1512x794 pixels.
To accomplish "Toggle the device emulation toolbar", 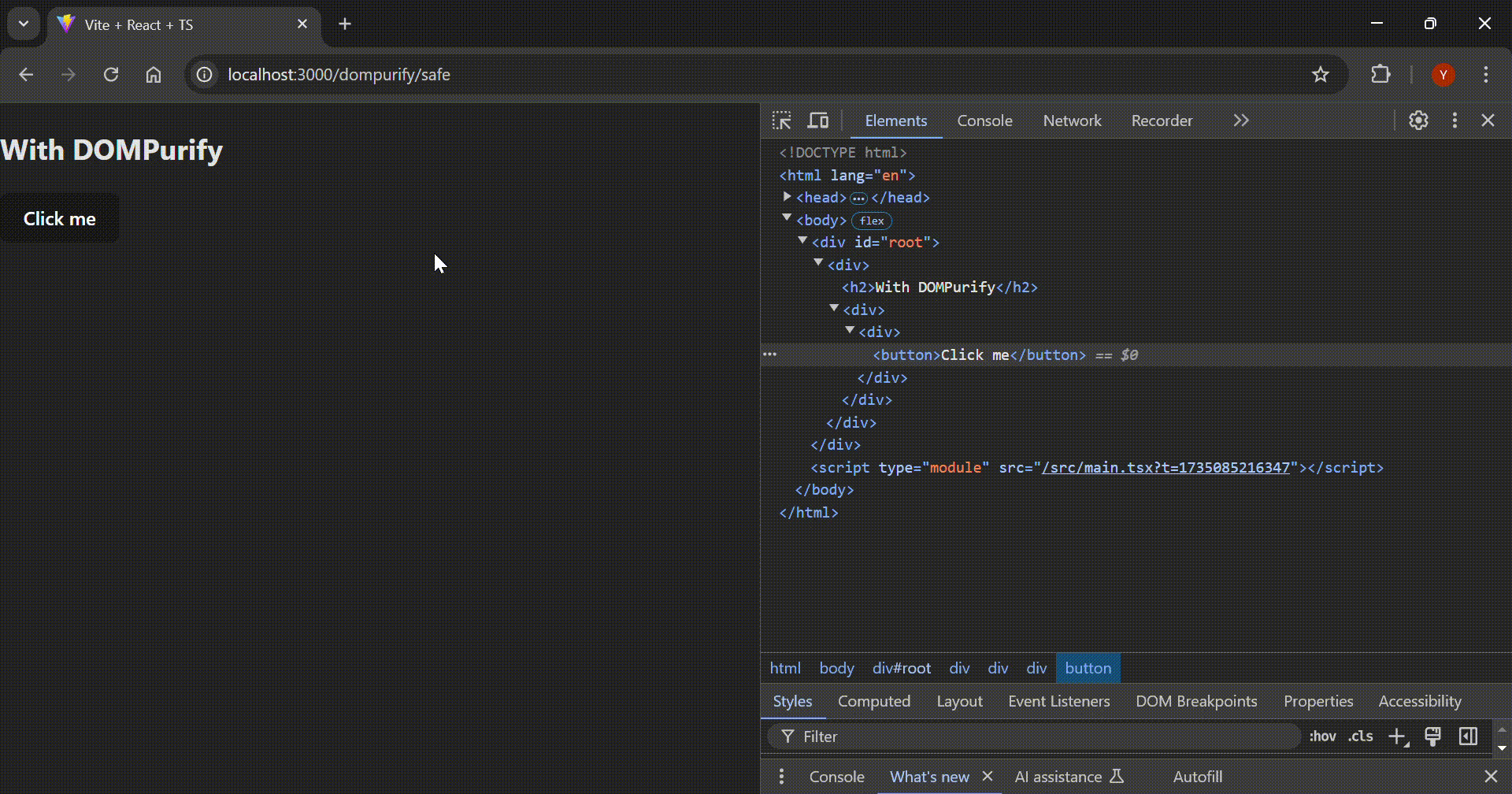I will click(x=817, y=121).
